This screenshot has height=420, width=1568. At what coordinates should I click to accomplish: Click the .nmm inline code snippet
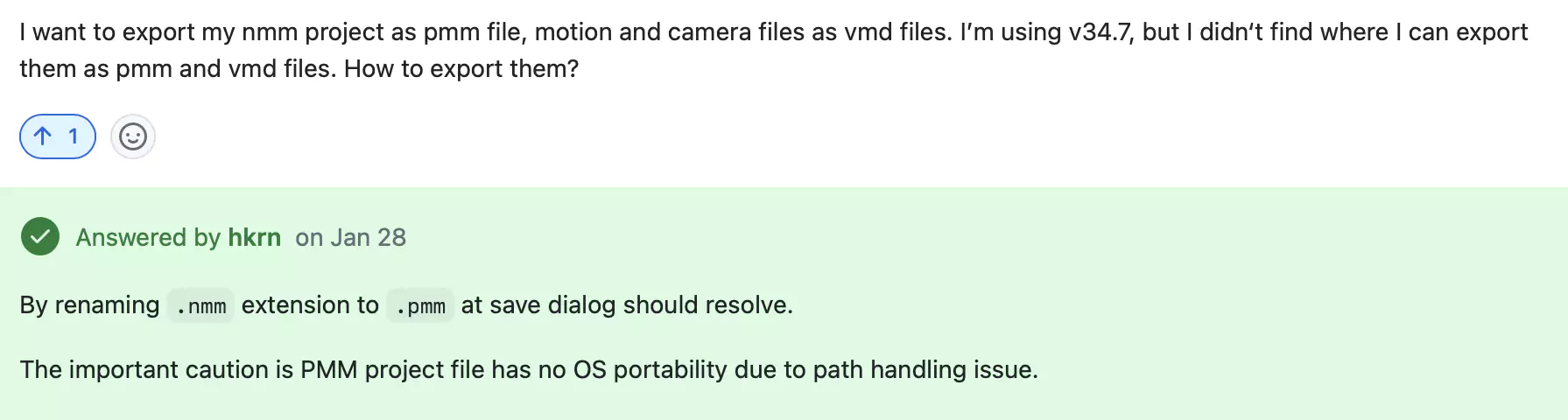tap(200, 305)
